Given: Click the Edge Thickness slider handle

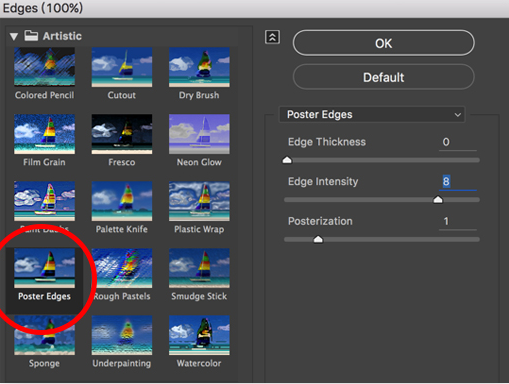Looking at the screenshot, I should (287, 160).
